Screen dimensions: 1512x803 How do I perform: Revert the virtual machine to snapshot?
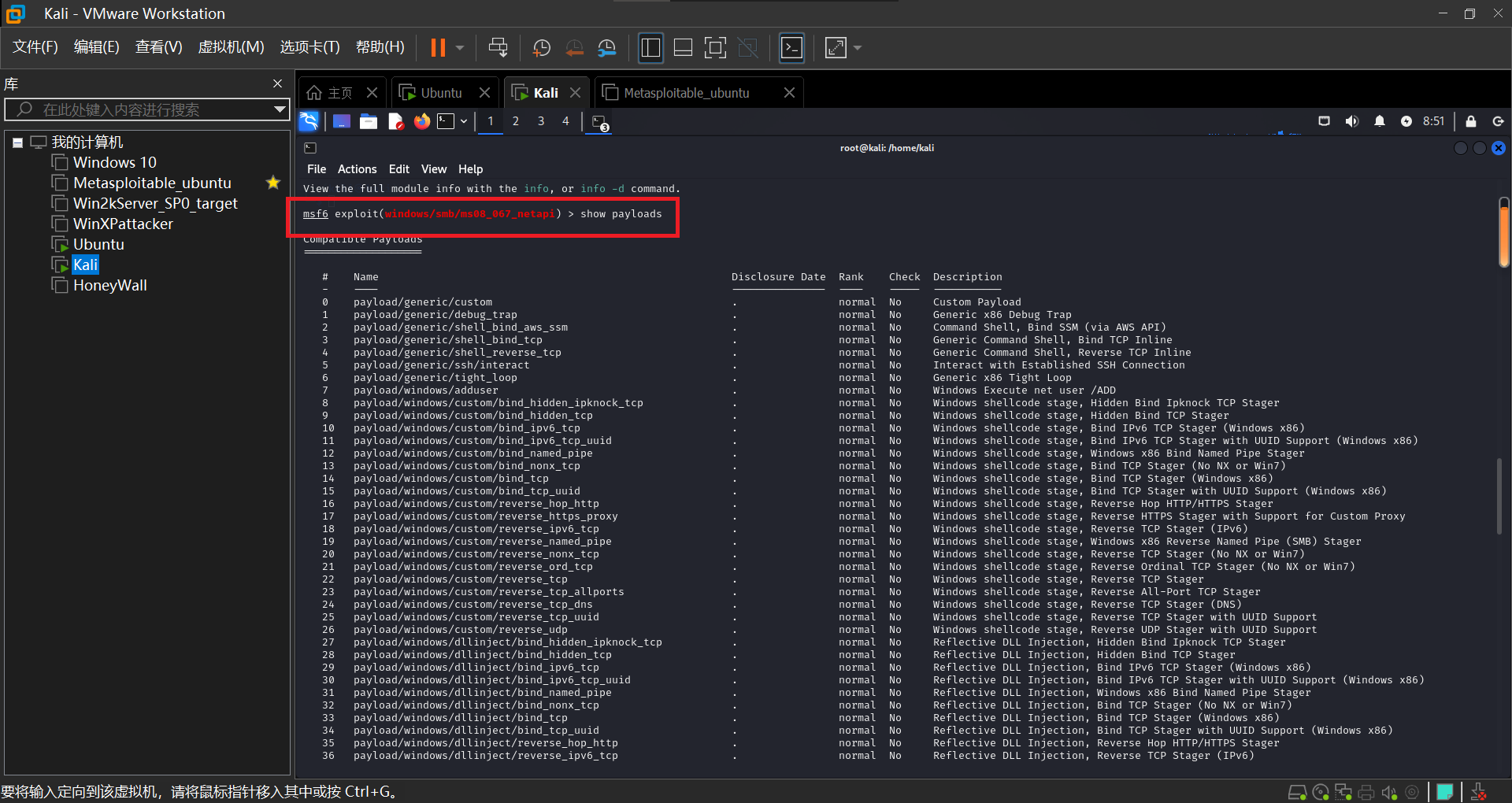pyautogui.click(x=575, y=48)
